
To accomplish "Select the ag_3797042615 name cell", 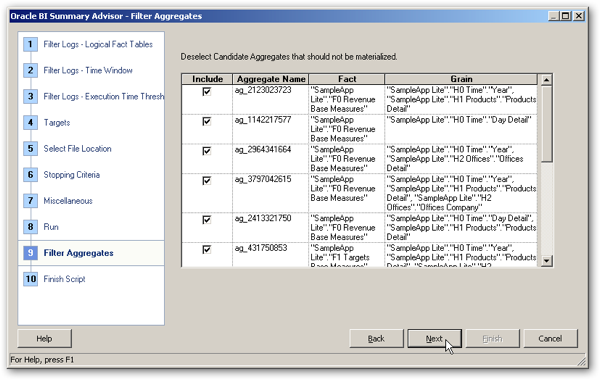I will [x=270, y=193].
